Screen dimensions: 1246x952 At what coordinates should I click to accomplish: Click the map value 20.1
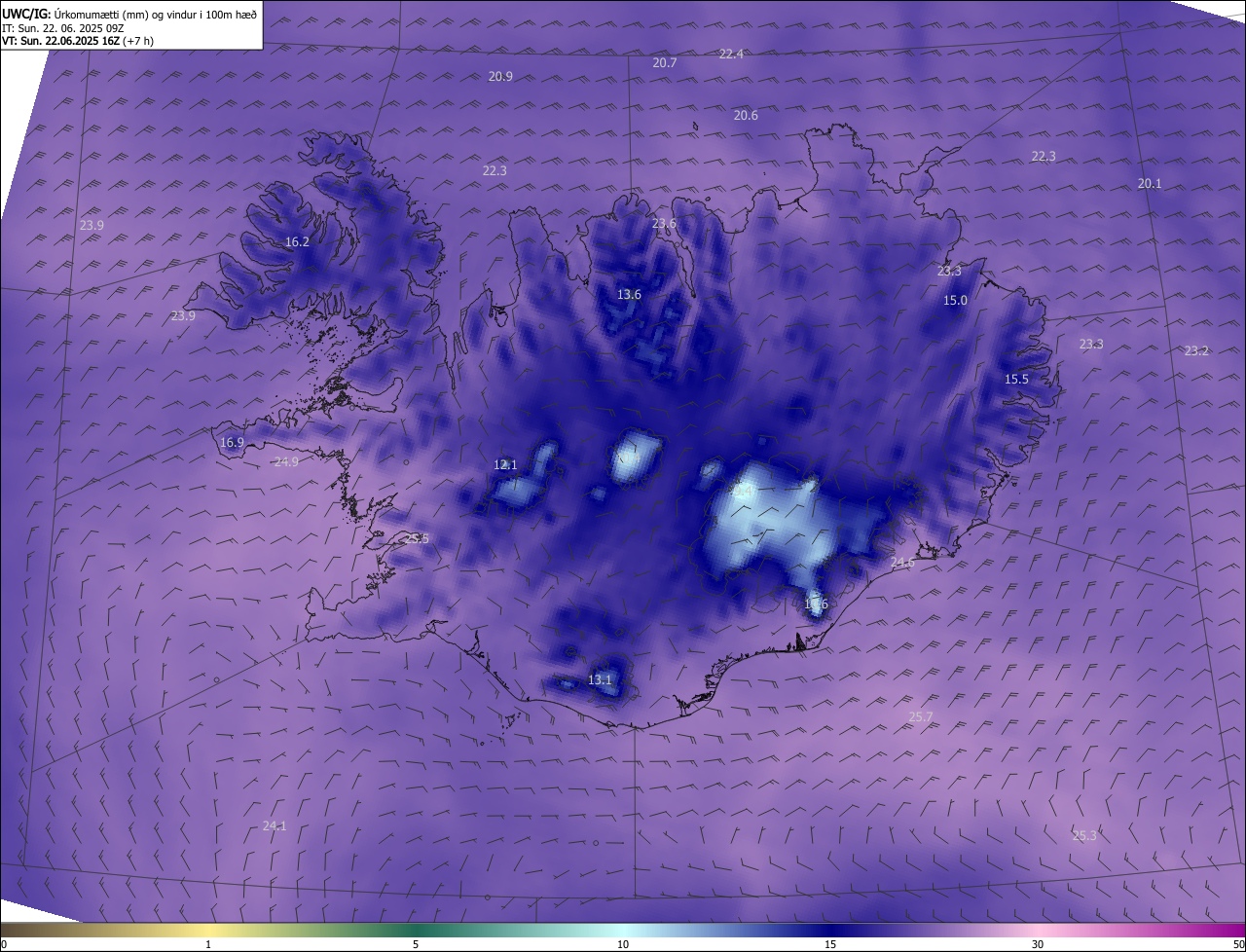1150,183
